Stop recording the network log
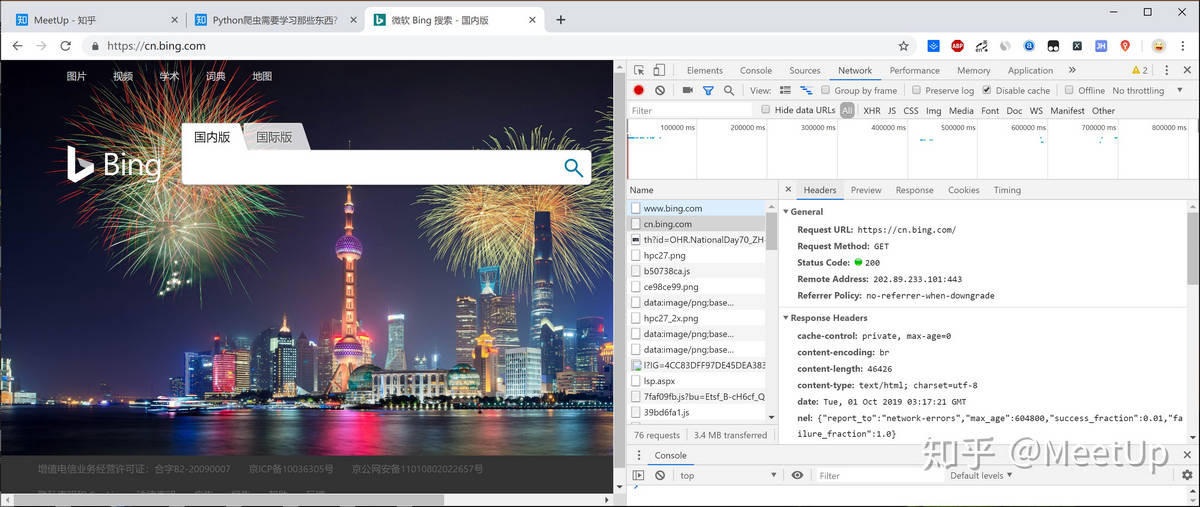The width and height of the screenshot is (1200, 507). point(639,90)
